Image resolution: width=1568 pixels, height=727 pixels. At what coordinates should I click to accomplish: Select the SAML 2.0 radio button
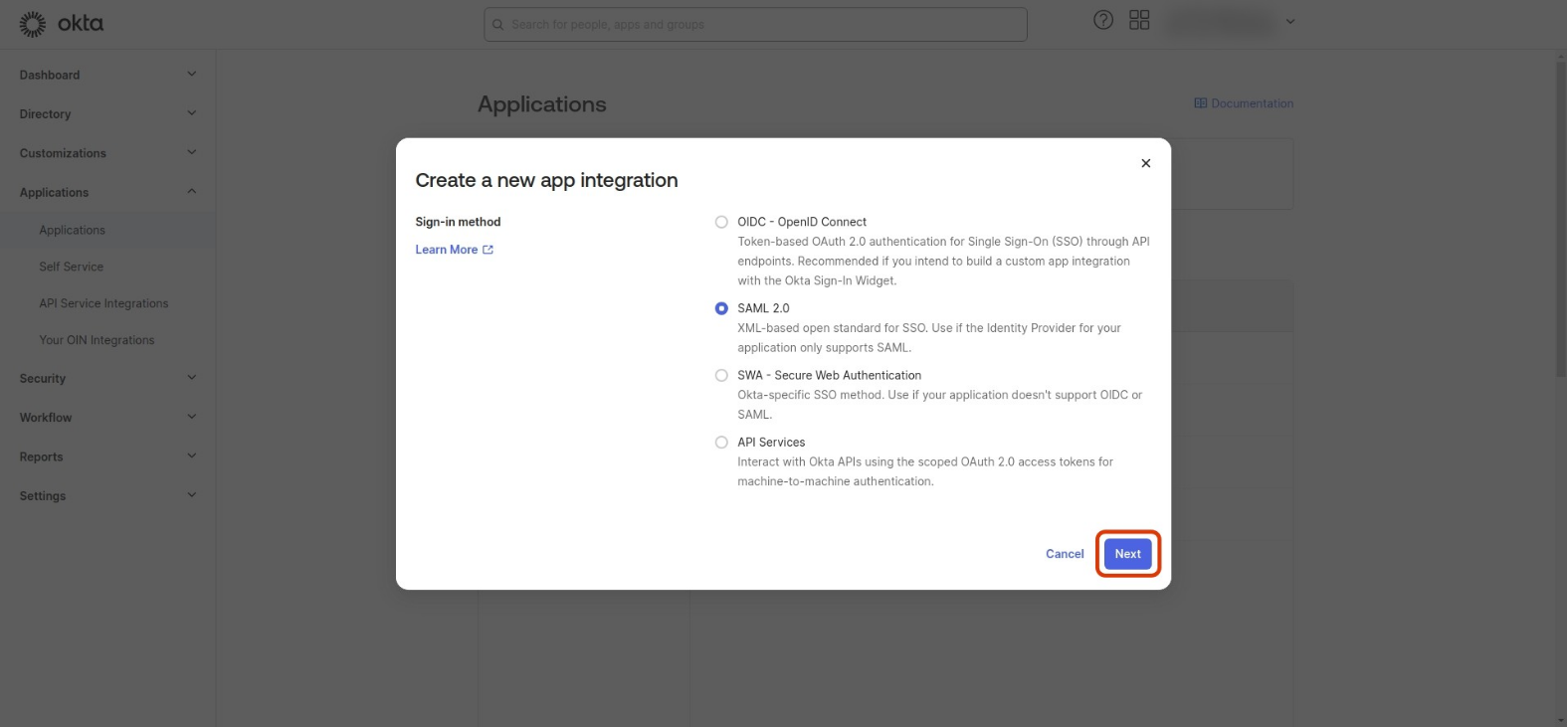coord(721,308)
